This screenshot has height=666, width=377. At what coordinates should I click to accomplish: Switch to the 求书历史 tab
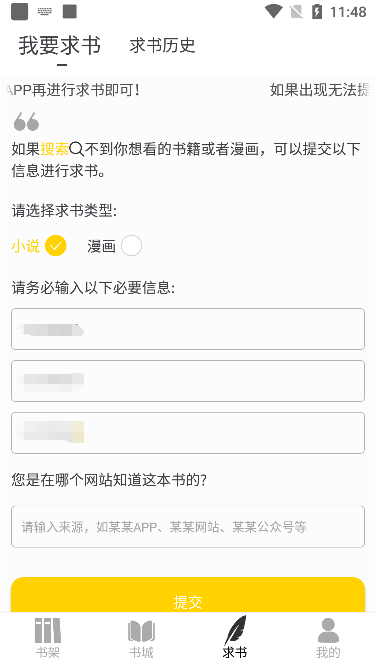point(163,45)
